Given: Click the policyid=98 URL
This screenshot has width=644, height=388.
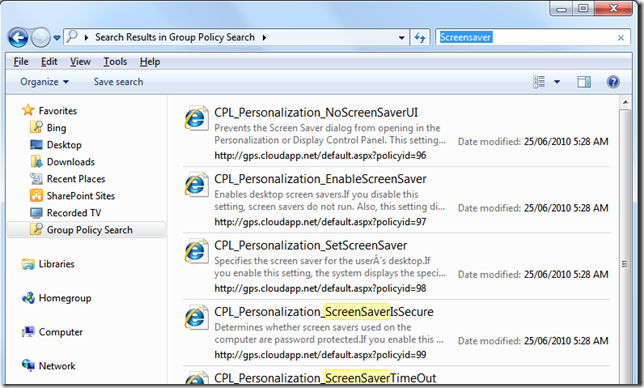Looking at the screenshot, I should pyautogui.click(x=320, y=289).
